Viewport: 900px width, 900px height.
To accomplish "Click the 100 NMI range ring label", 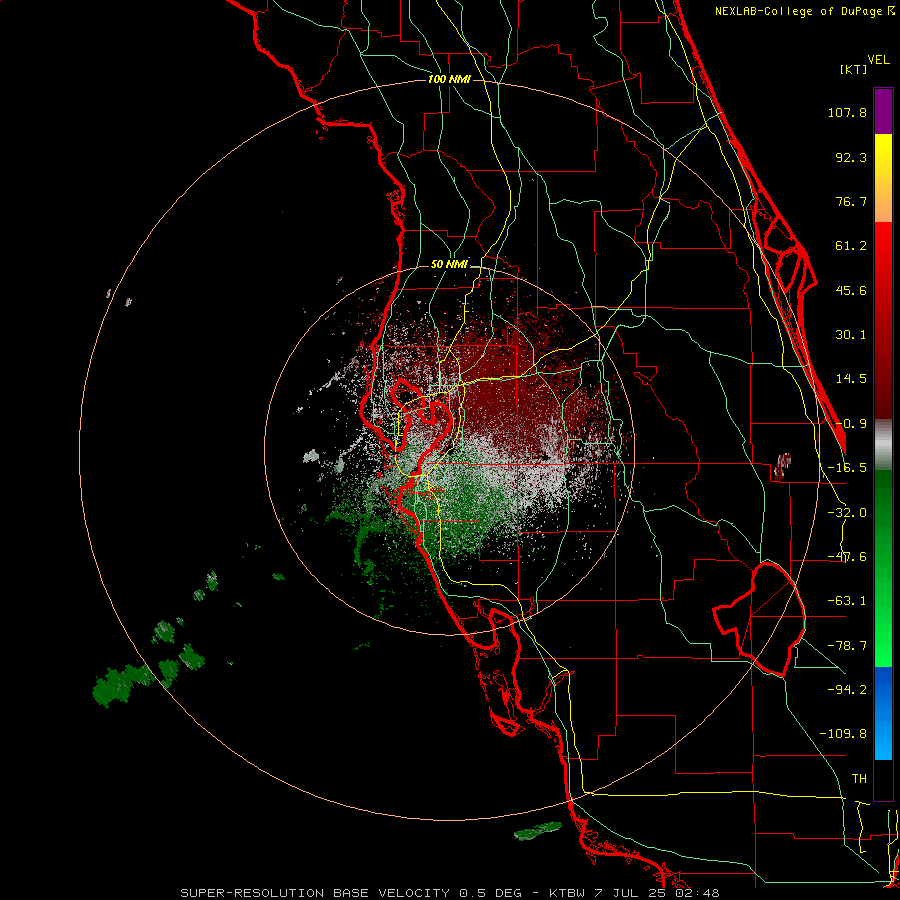I will (x=449, y=79).
